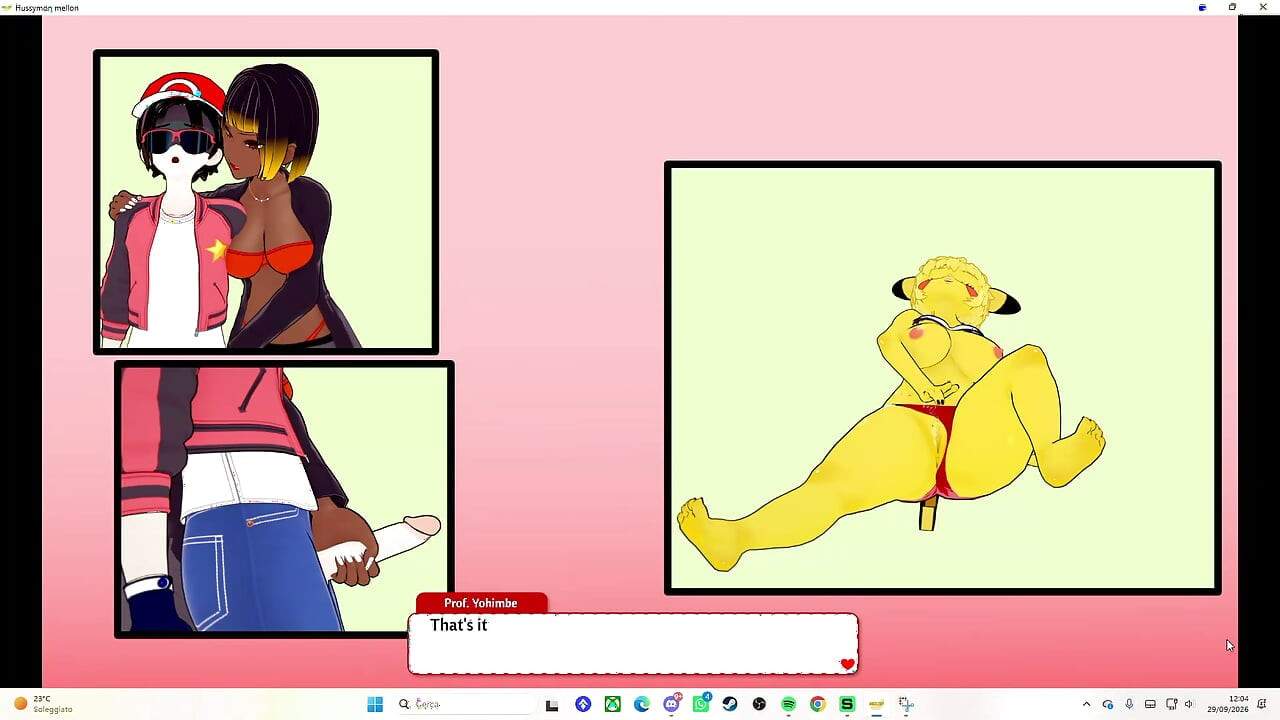The height and width of the screenshot is (720, 1280).
Task: Restore down the game window
Action: 1232,7
